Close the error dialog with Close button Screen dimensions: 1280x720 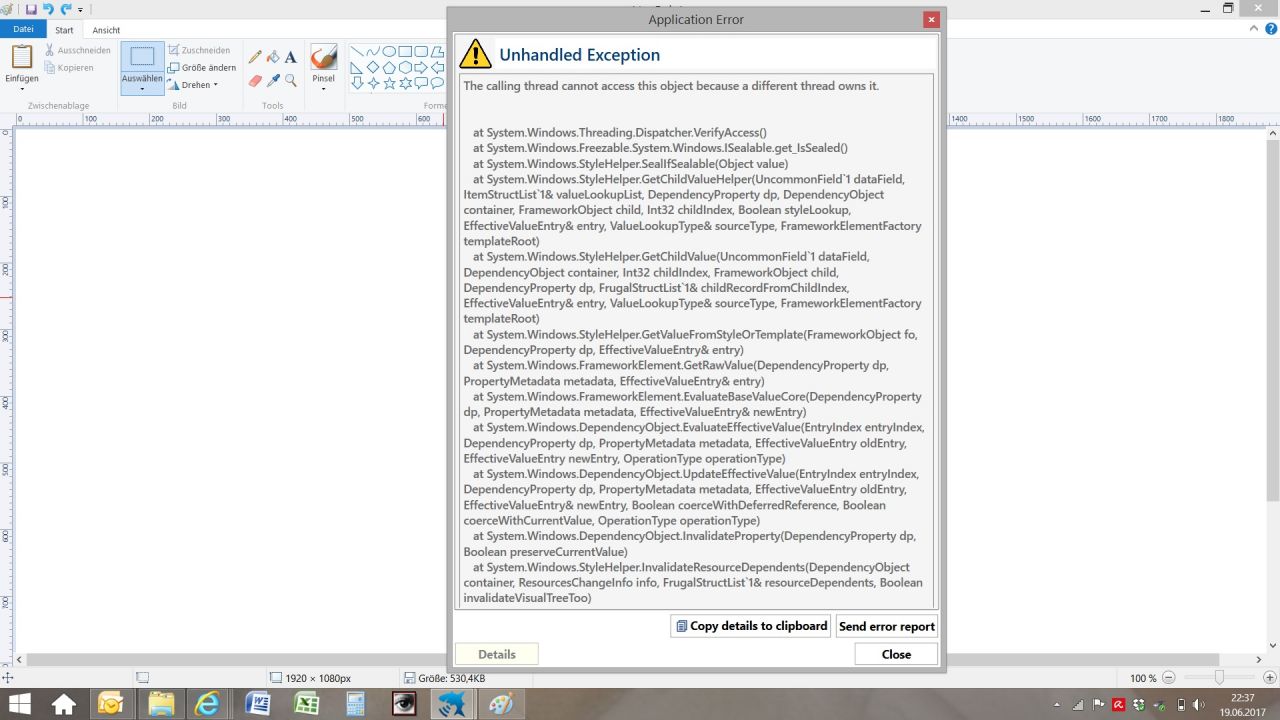tap(896, 654)
